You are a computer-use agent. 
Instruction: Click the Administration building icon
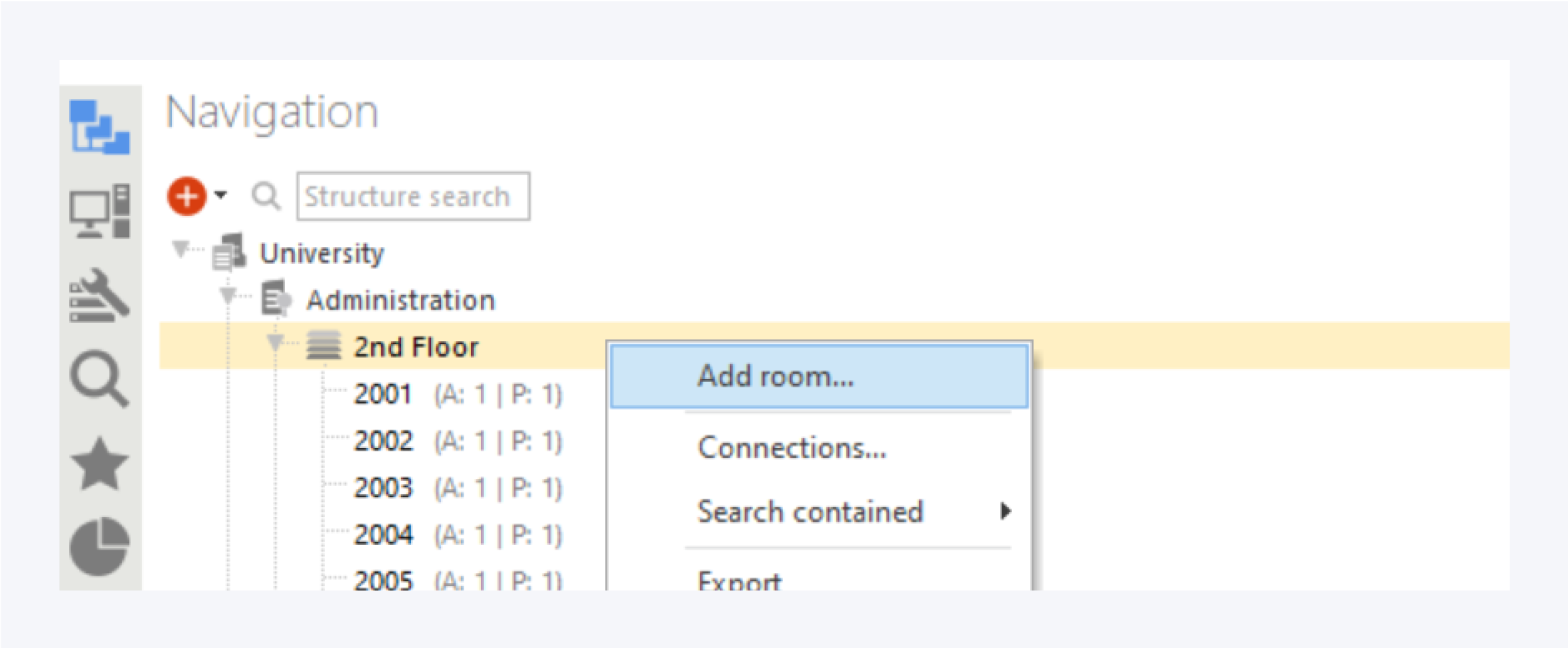(x=276, y=299)
